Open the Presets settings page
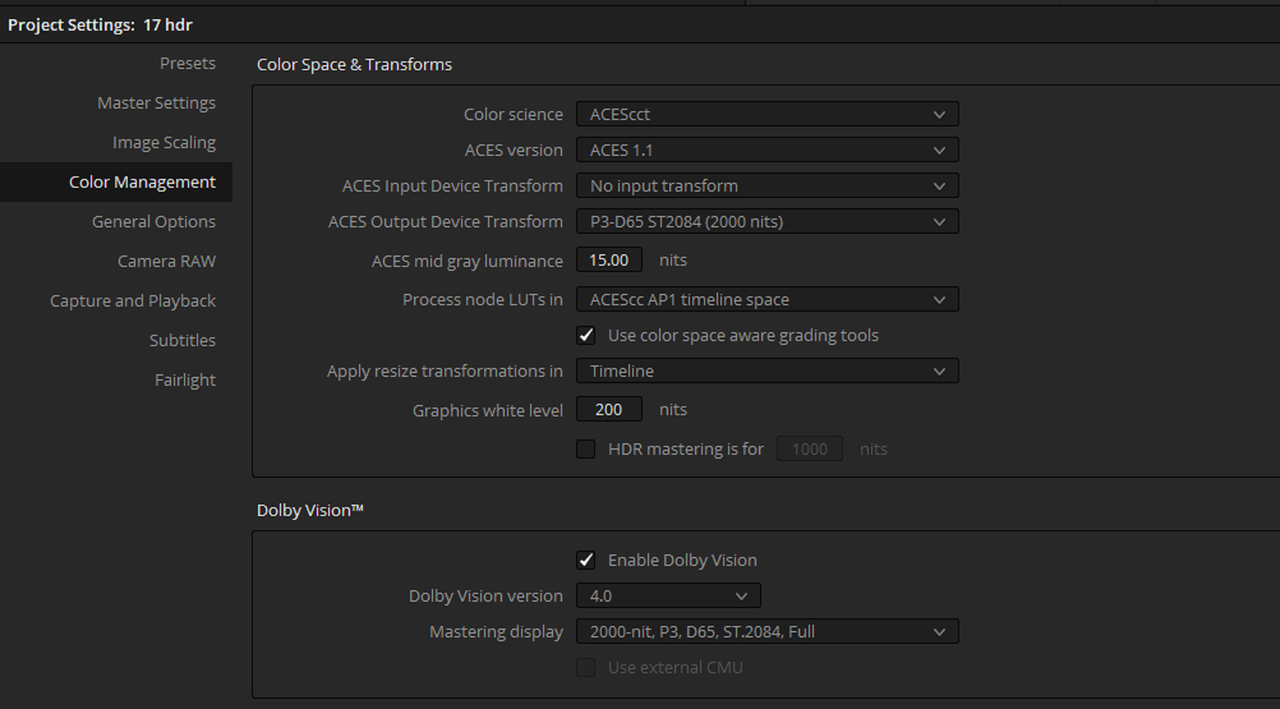Image resolution: width=1280 pixels, height=709 pixels. coord(187,63)
